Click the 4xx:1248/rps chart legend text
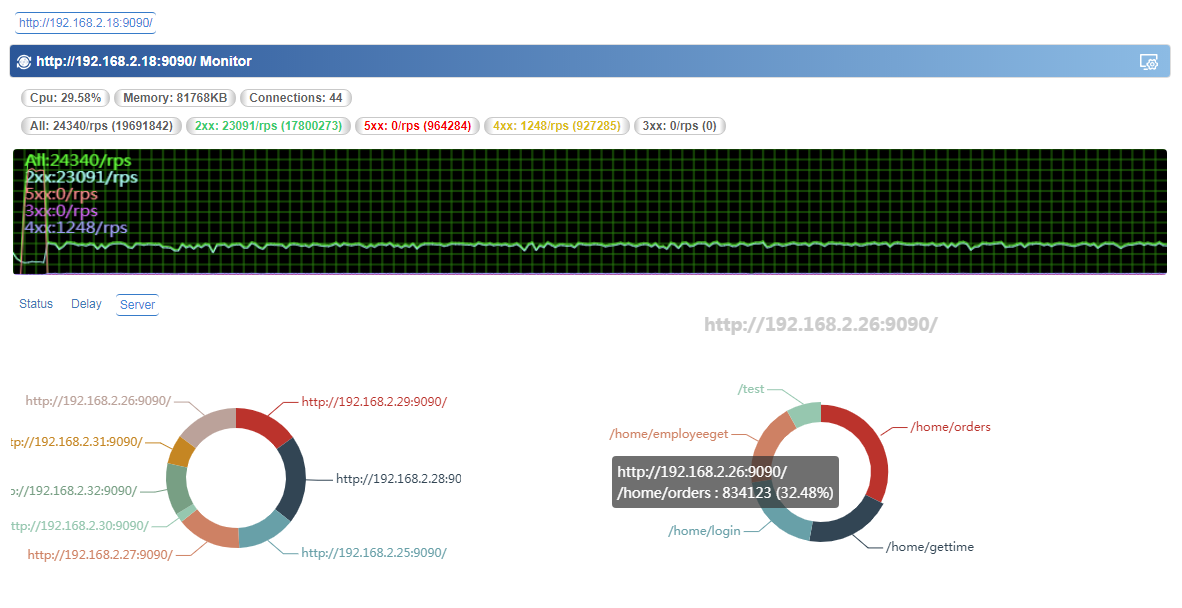1182x608 pixels. click(x=75, y=227)
